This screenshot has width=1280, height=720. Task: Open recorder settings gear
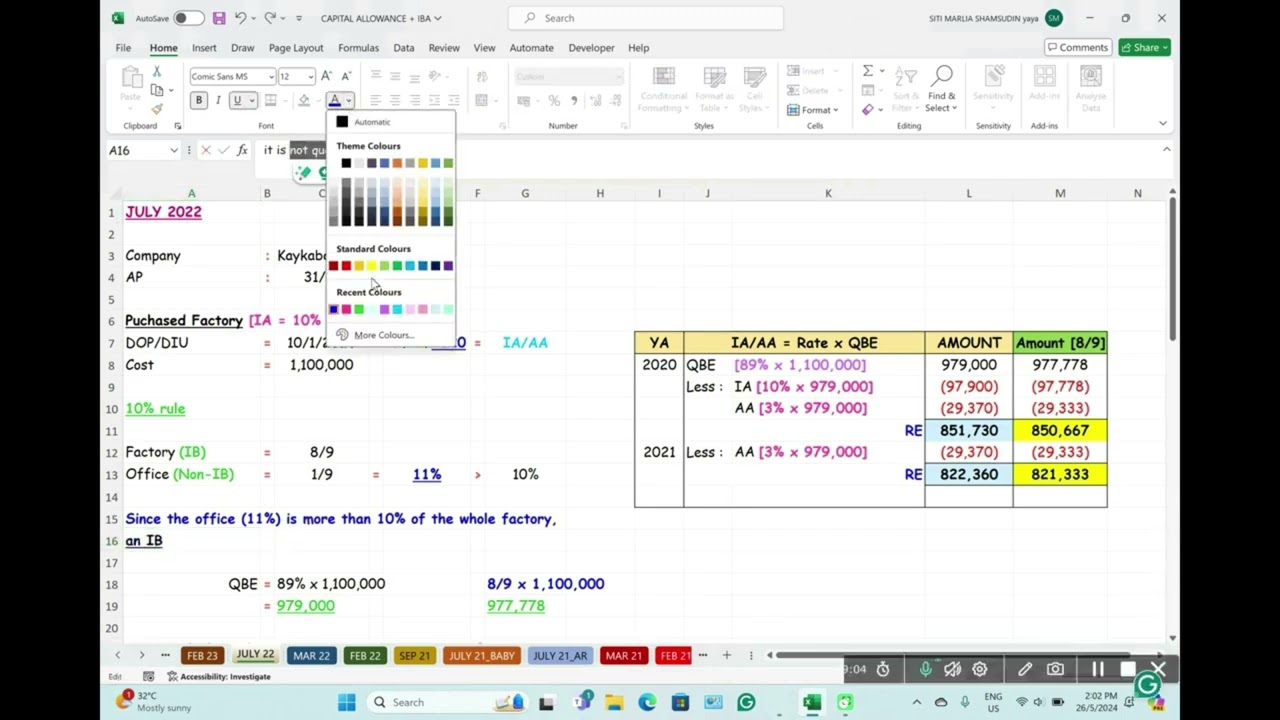pos(980,669)
